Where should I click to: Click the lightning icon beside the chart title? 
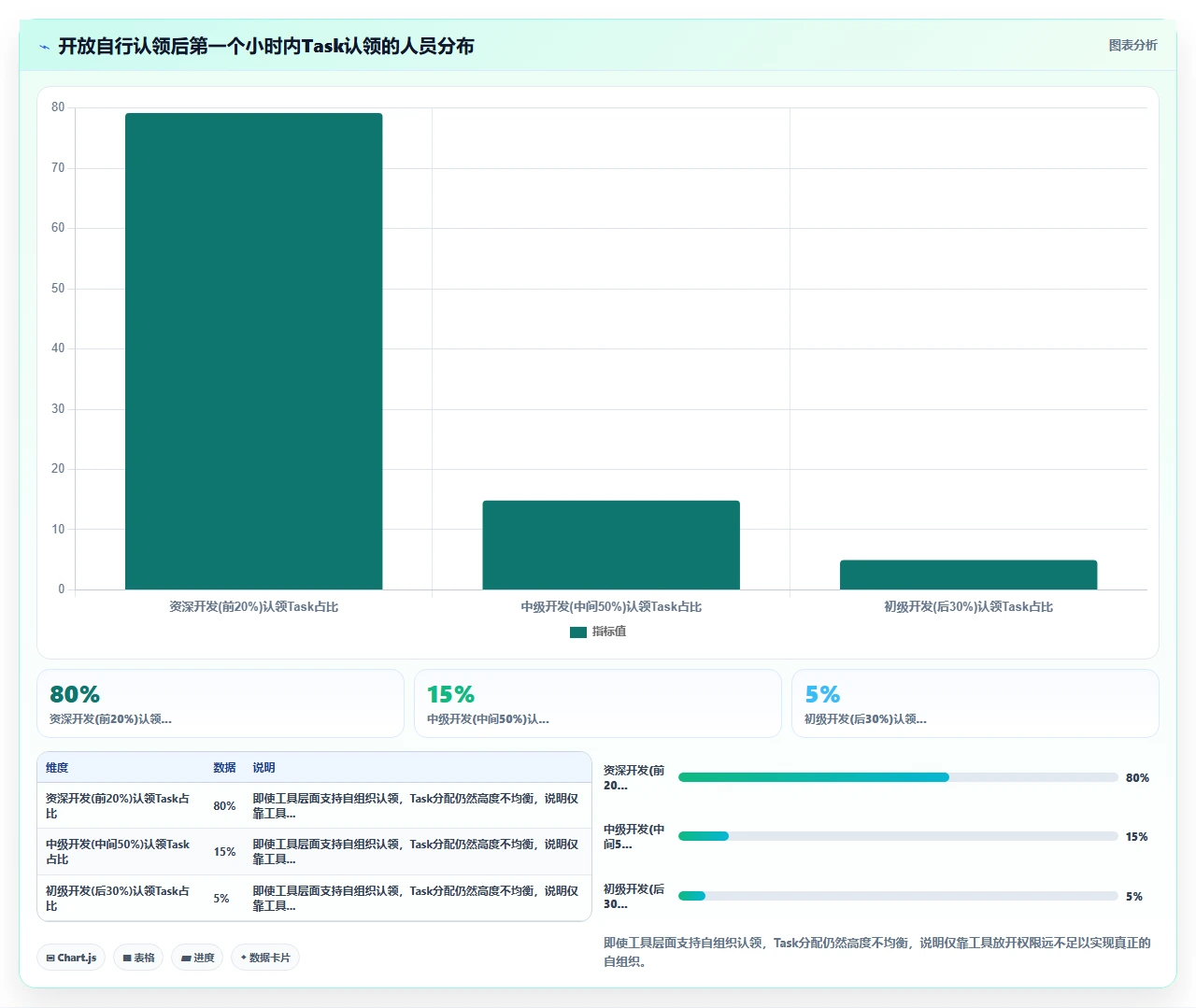[45, 47]
